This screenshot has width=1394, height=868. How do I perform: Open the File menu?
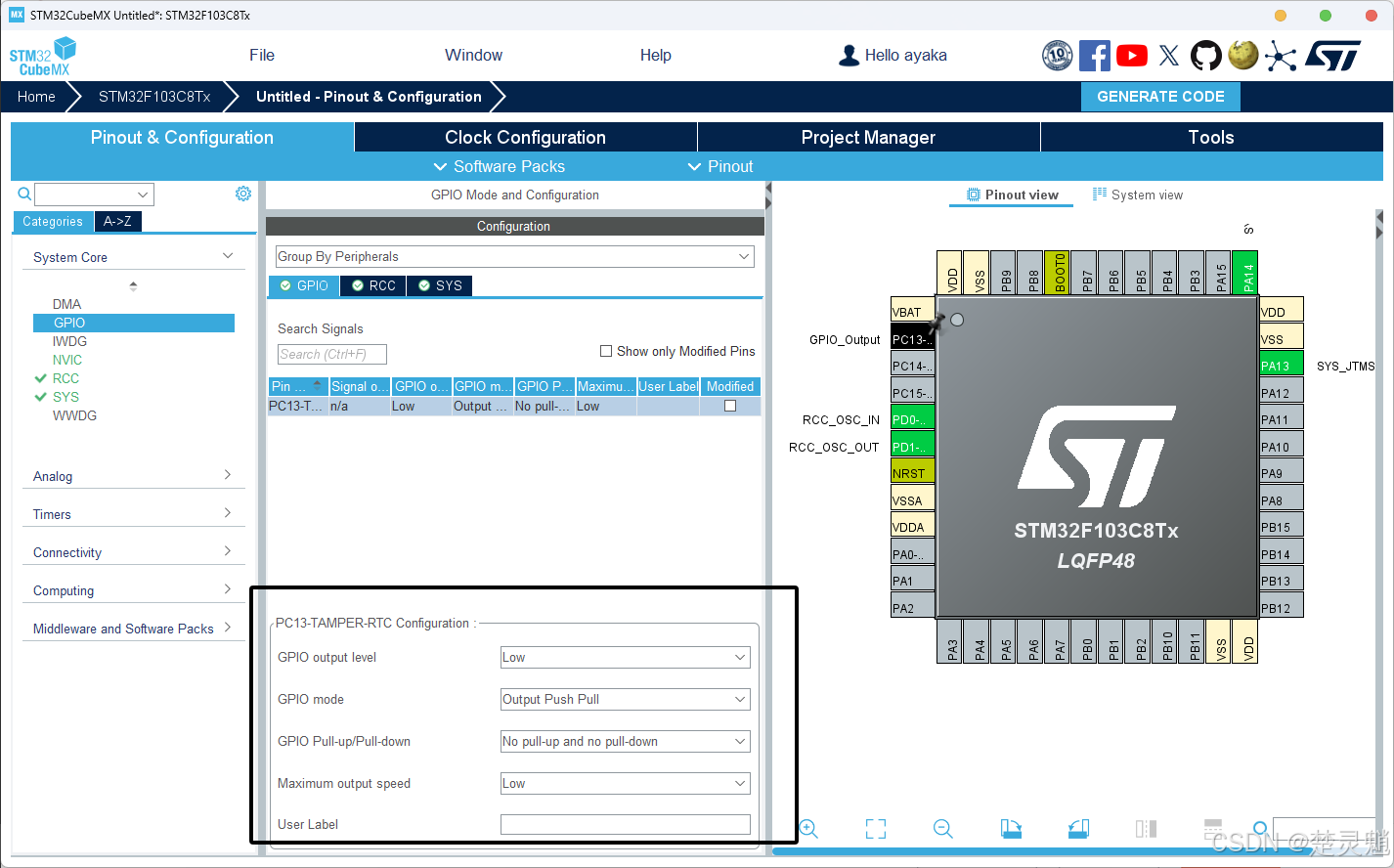[262, 56]
